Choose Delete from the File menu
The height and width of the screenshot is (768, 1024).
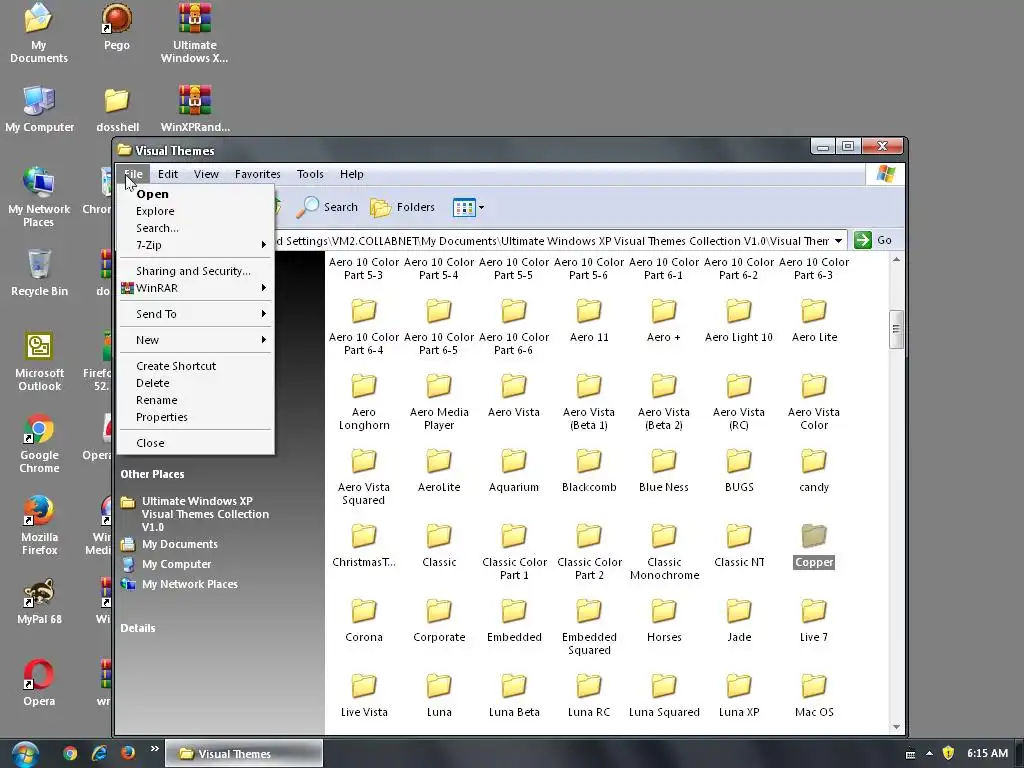(x=195, y=383)
